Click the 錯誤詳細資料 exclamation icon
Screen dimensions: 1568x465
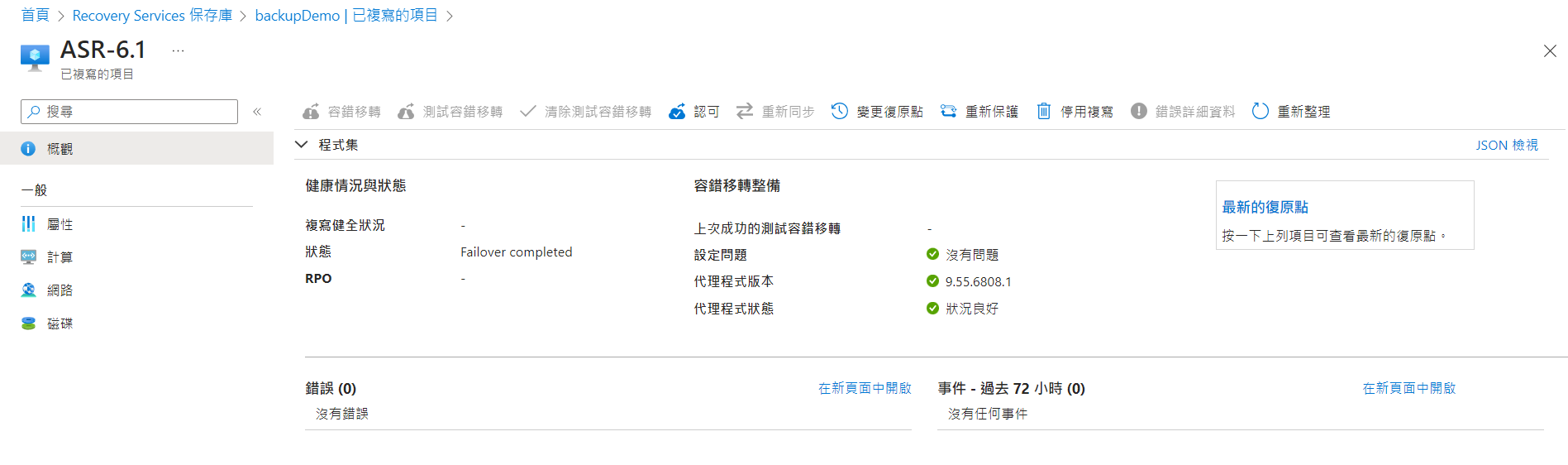[1139, 111]
